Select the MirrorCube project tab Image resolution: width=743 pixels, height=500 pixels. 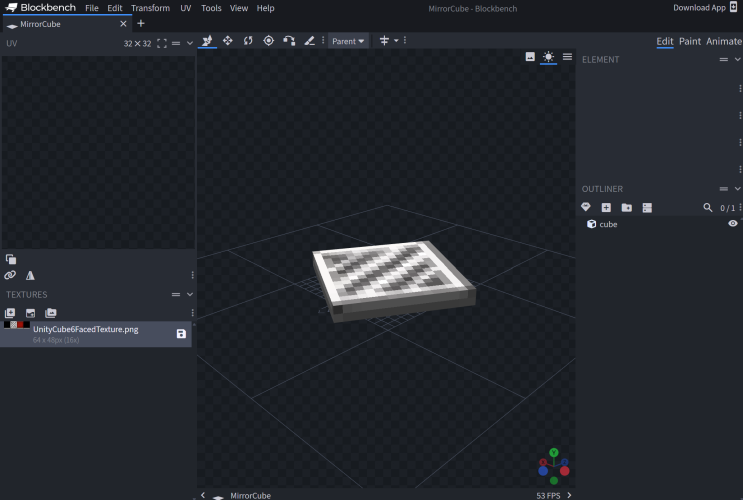66,24
